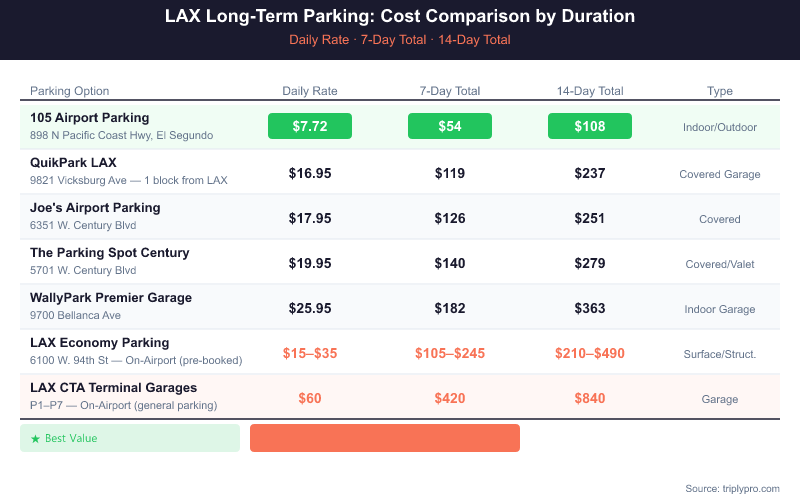The height and width of the screenshot is (500, 800).
Task: Select Joe's Airport Parking option
Action: coord(95,208)
